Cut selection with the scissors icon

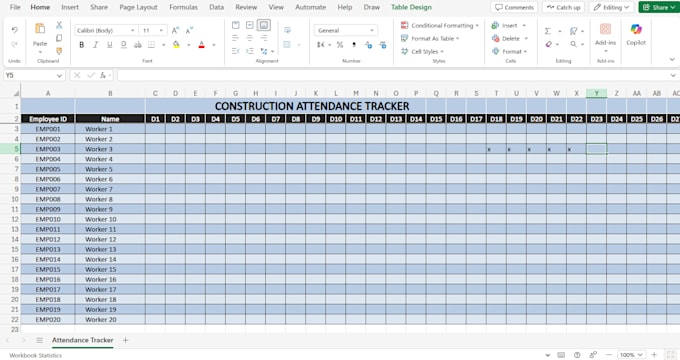59,25
